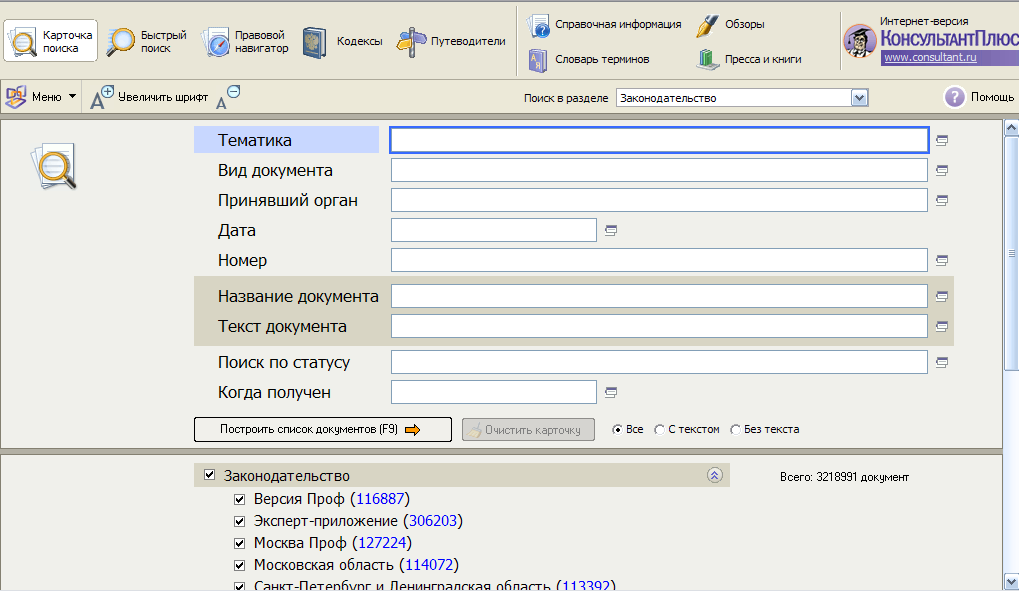Viewport: 1019px width, 592px height.
Task: Click the Поиск по статусу input field
Action: 659,362
